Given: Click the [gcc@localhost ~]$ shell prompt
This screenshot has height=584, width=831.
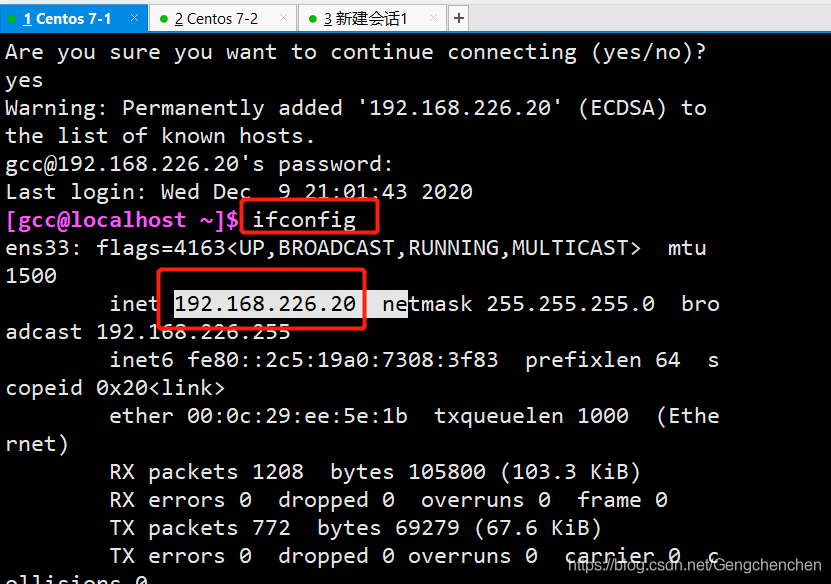Looking at the screenshot, I should point(122,220).
